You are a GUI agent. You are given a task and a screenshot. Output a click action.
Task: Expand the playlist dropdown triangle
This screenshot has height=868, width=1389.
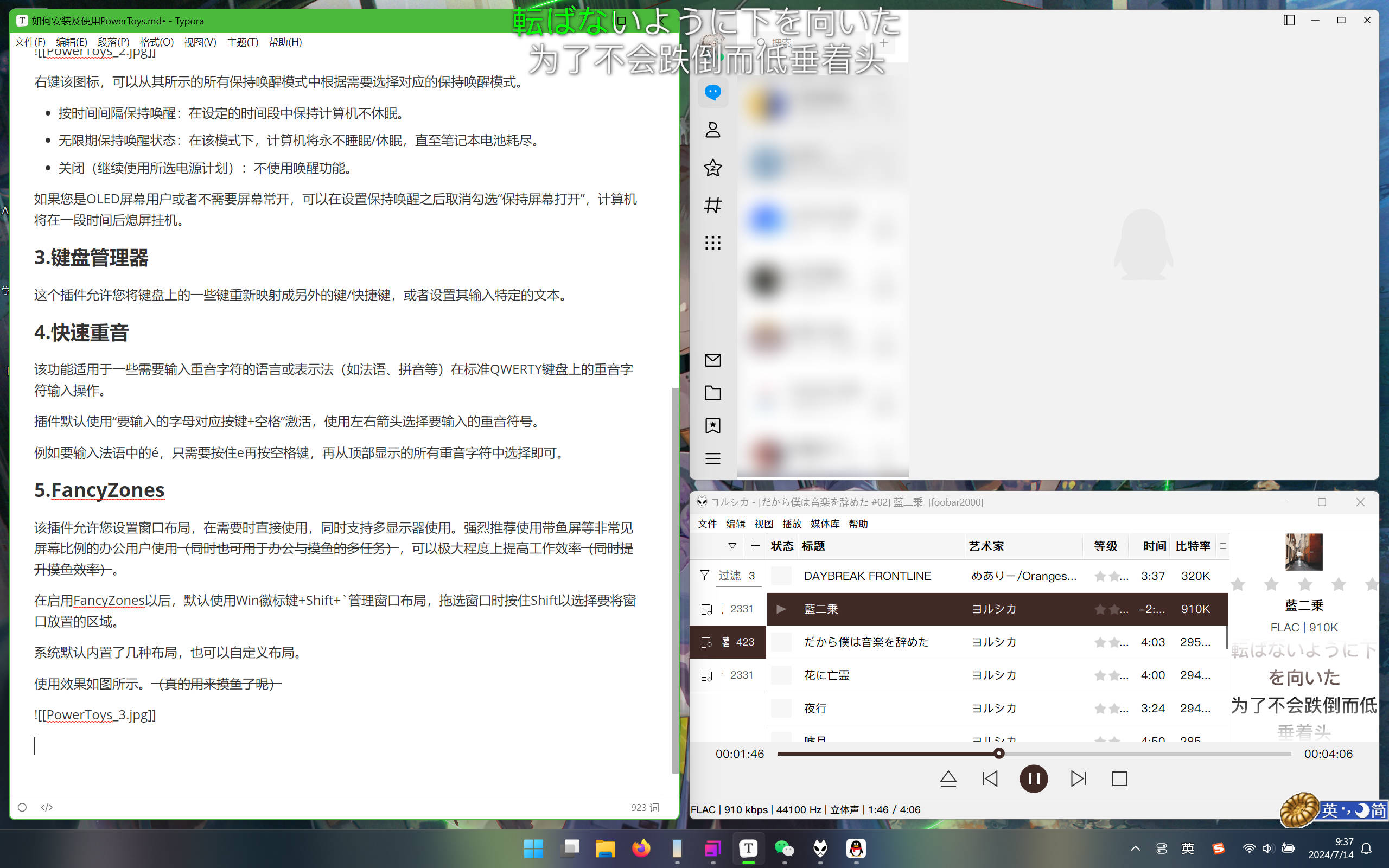pos(732,546)
